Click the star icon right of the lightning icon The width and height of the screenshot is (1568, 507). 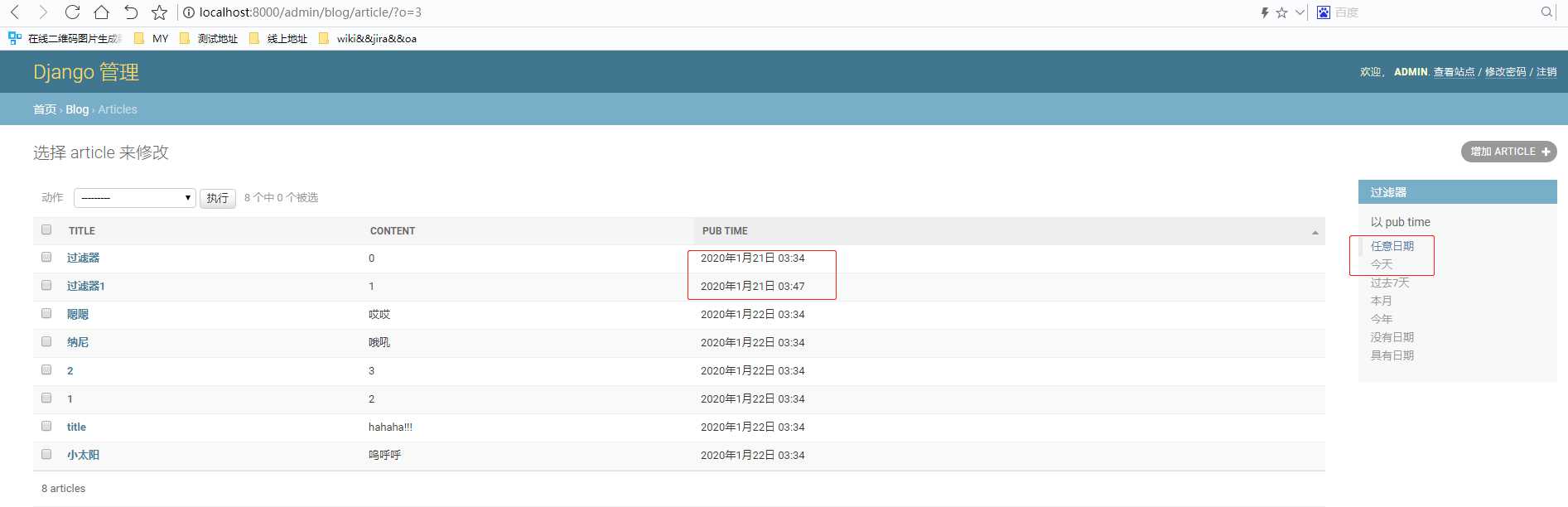coord(1281,12)
